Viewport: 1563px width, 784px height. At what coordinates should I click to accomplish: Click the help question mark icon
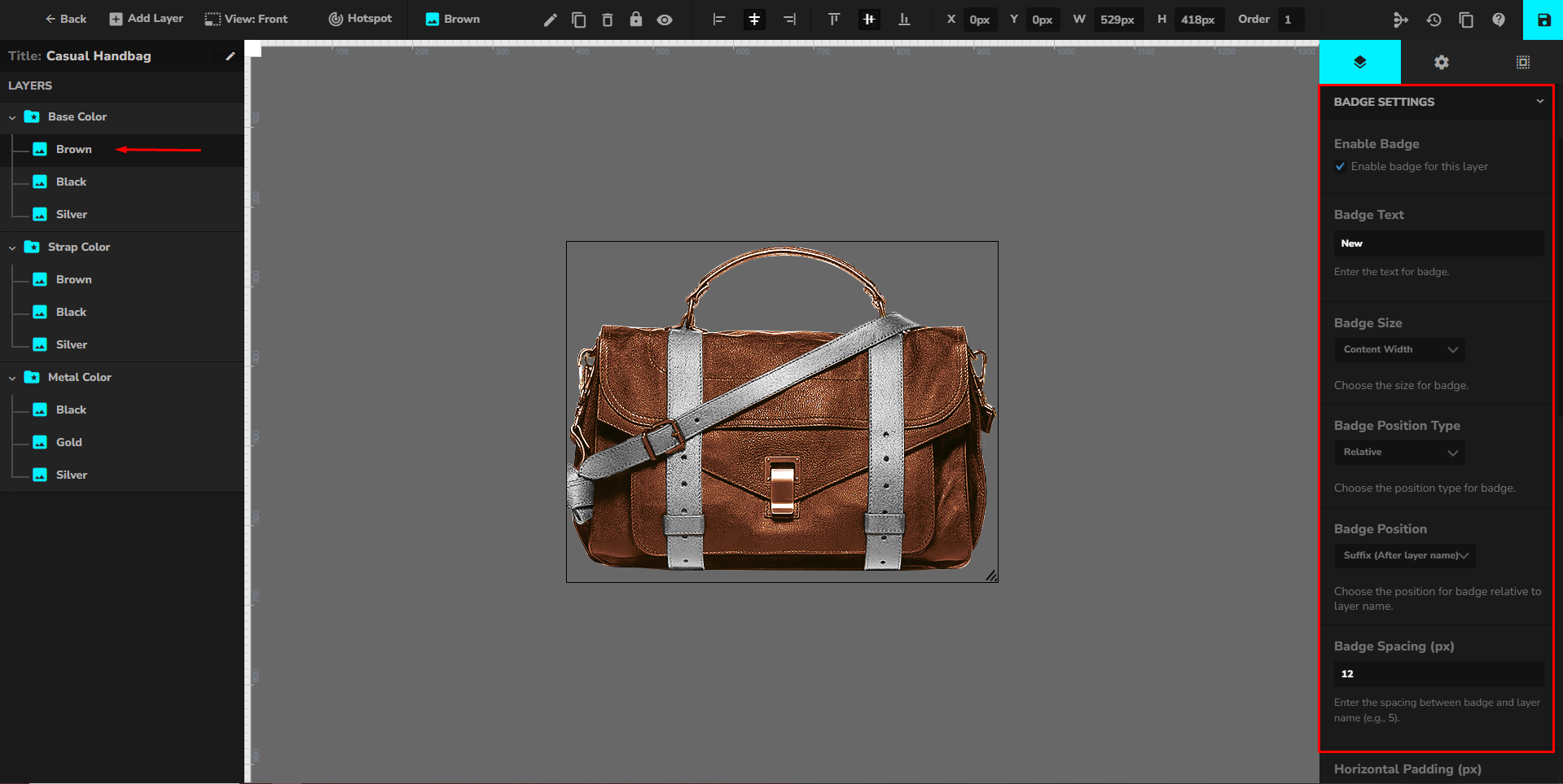click(1499, 20)
